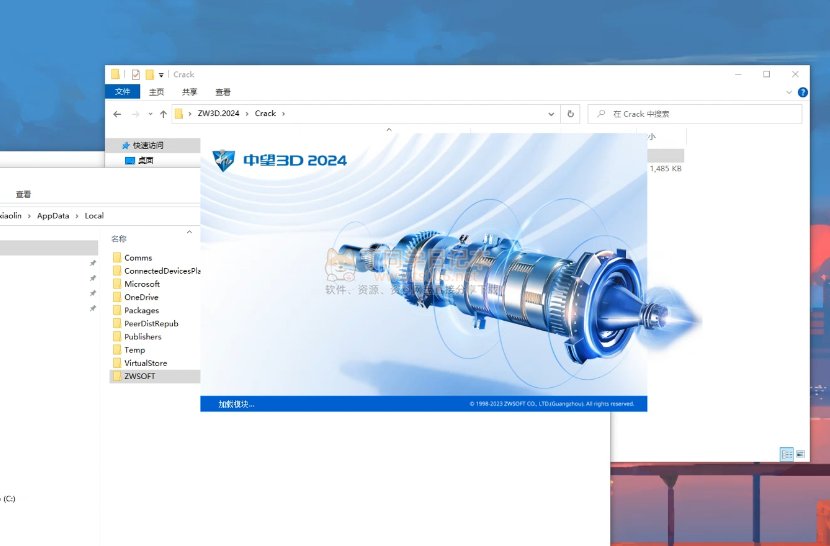Click the ZWSOFT folder icon

(x=117, y=377)
